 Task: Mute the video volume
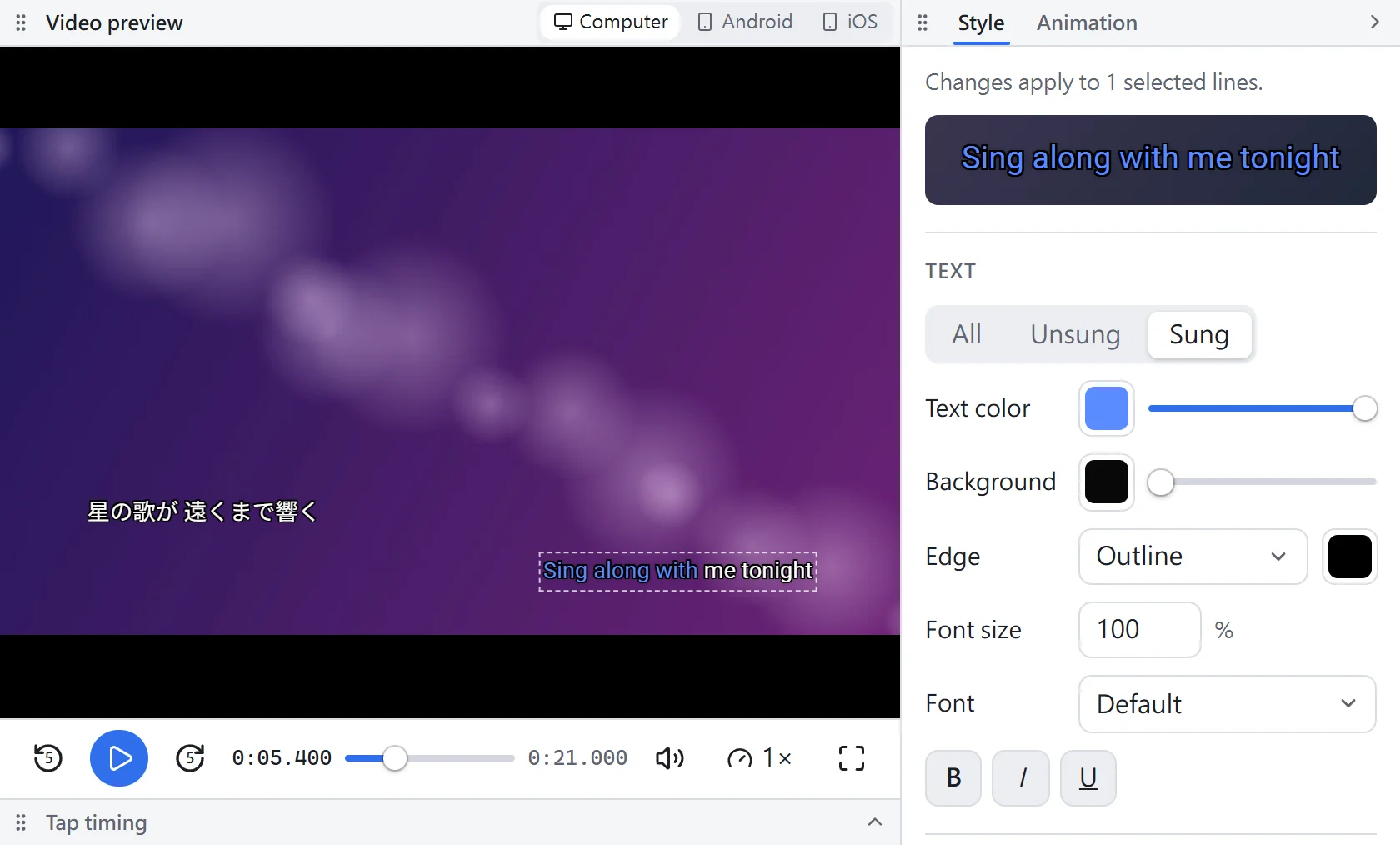click(x=669, y=758)
